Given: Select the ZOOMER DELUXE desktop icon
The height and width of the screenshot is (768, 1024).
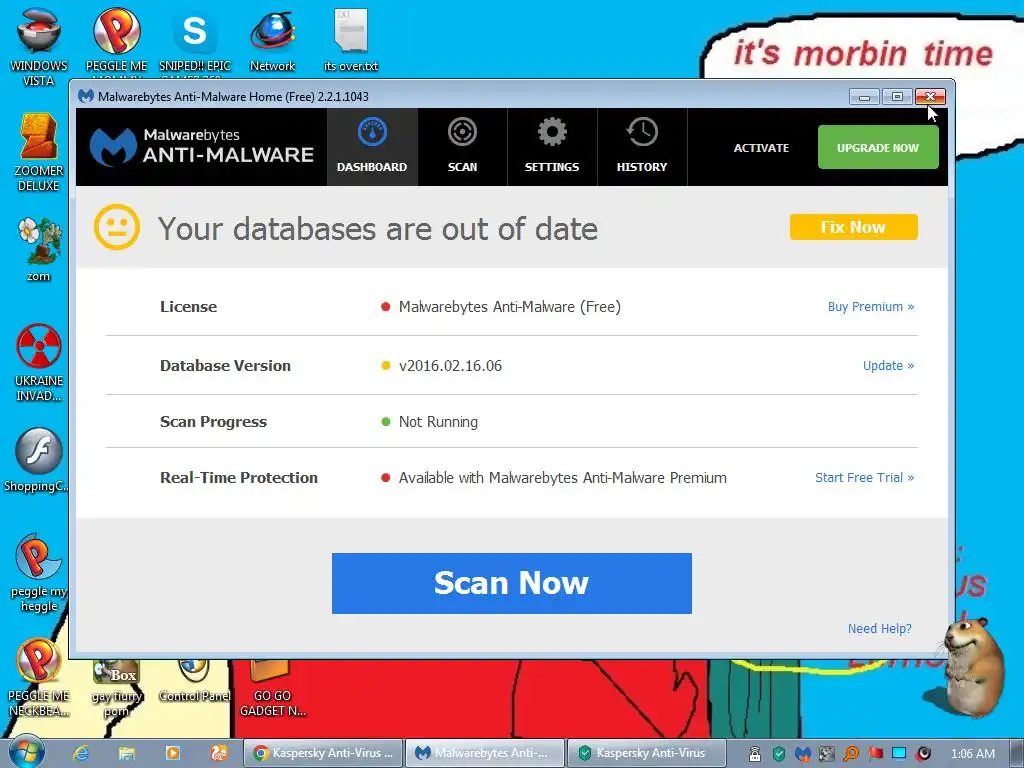Looking at the screenshot, I should click(x=39, y=152).
